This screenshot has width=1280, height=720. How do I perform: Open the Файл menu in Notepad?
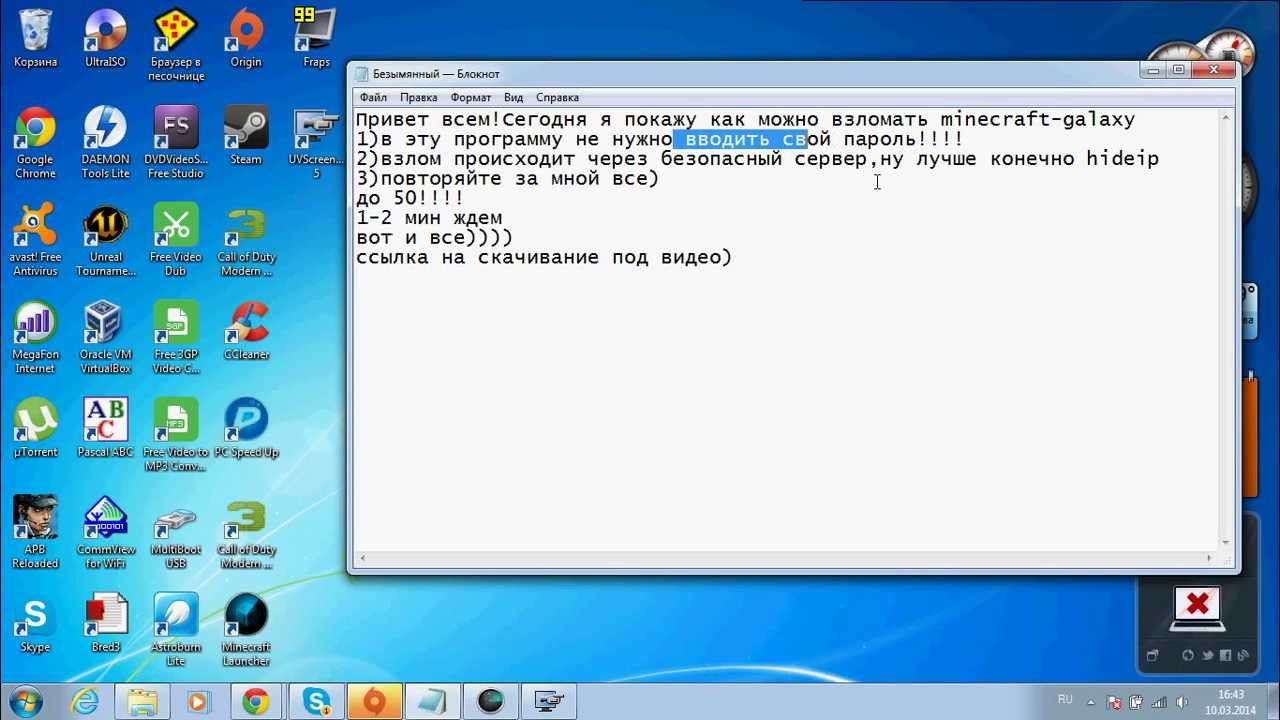(373, 98)
